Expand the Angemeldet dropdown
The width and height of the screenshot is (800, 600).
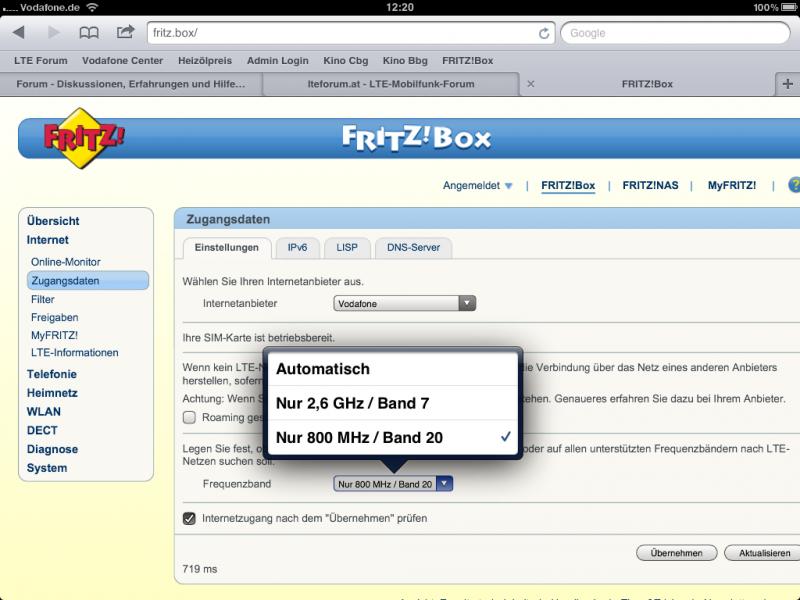click(477, 186)
